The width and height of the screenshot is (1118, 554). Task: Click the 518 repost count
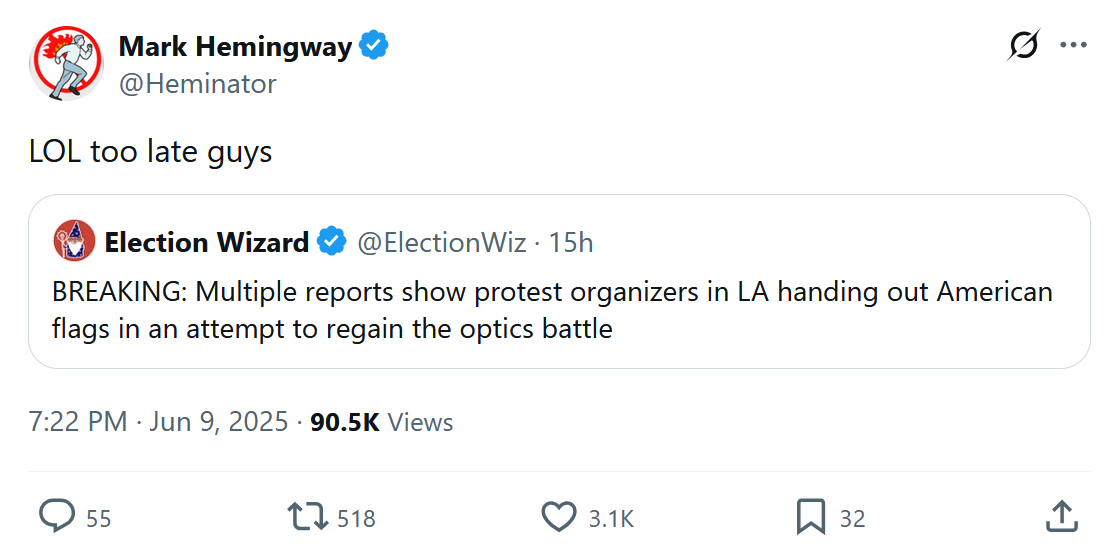(356, 518)
